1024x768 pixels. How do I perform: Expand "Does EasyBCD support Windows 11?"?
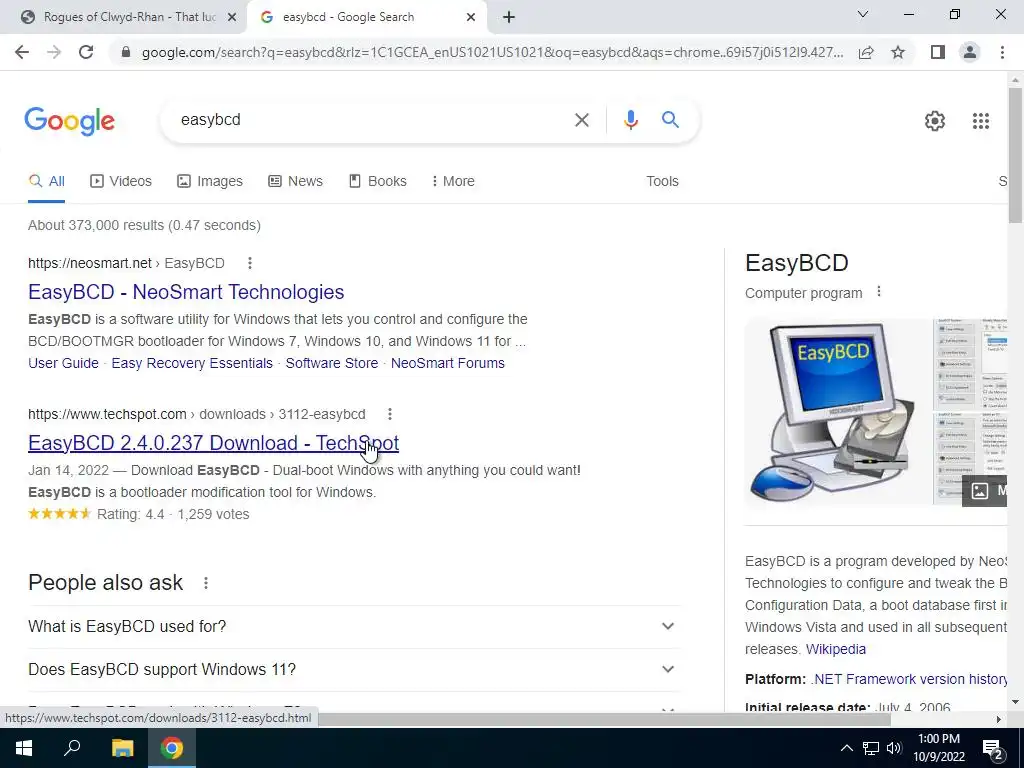tap(354, 669)
